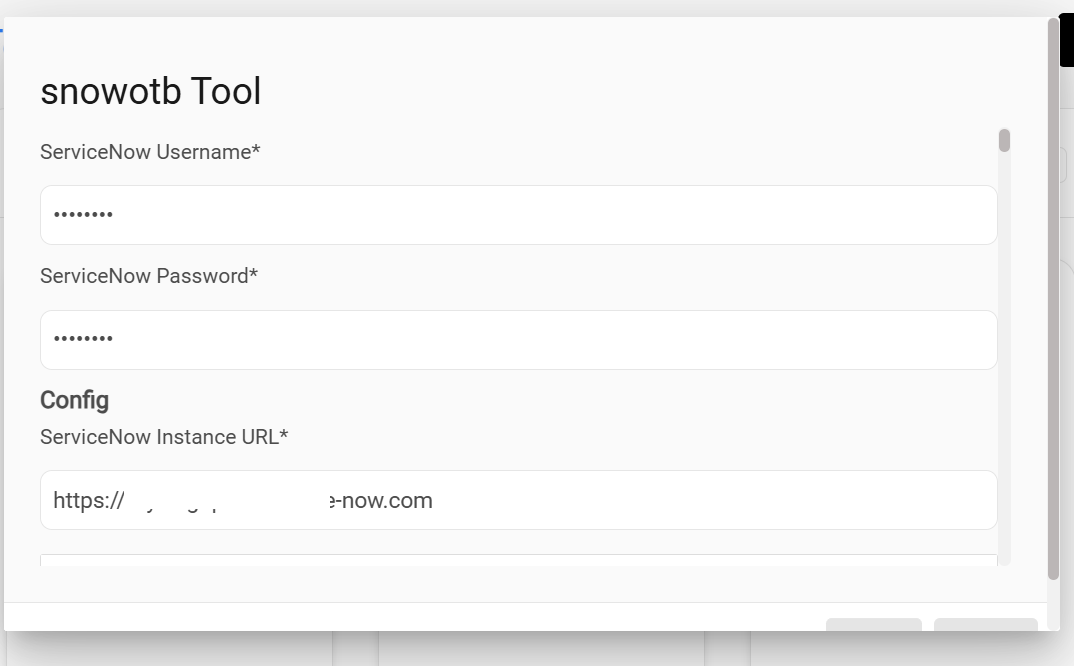Click the outer dialog scrollbar thumb
Viewport: 1074px width, 666px height.
pos(1053,300)
